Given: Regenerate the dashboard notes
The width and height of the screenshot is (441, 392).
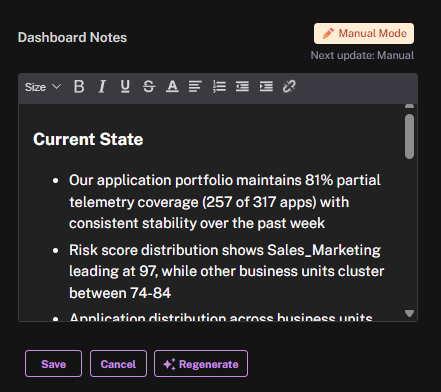Looking at the screenshot, I should point(201,364).
